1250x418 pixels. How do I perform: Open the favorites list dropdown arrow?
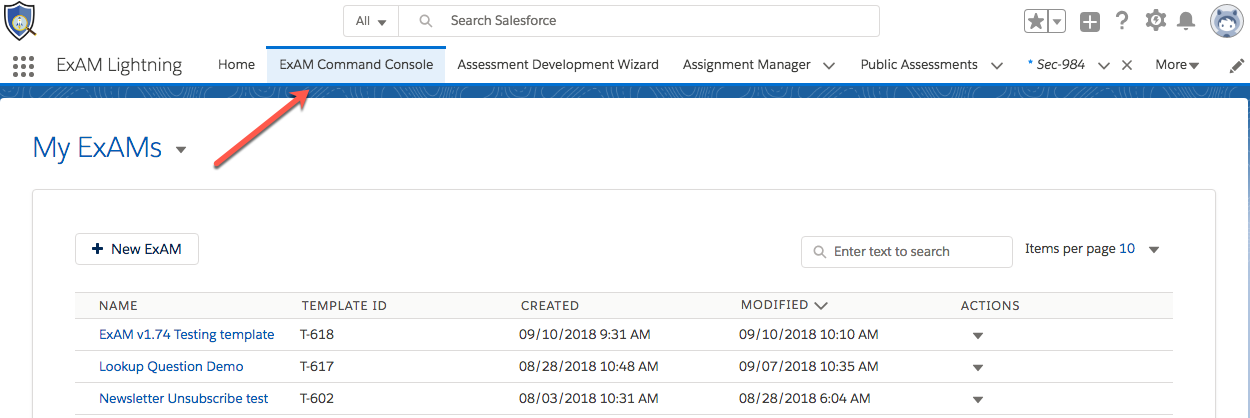pos(1057,21)
